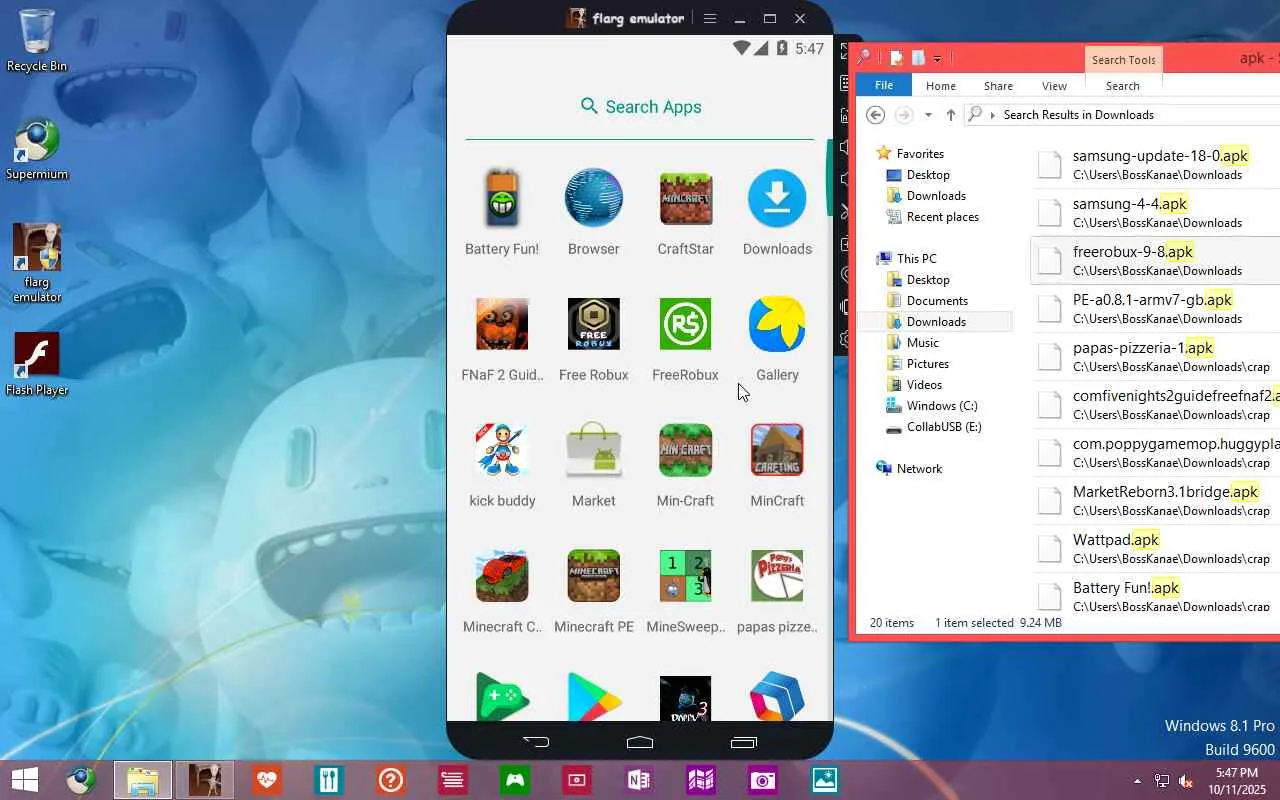The width and height of the screenshot is (1280, 800).
Task: Tap the Android home navigation button
Action: pyautogui.click(x=640, y=742)
